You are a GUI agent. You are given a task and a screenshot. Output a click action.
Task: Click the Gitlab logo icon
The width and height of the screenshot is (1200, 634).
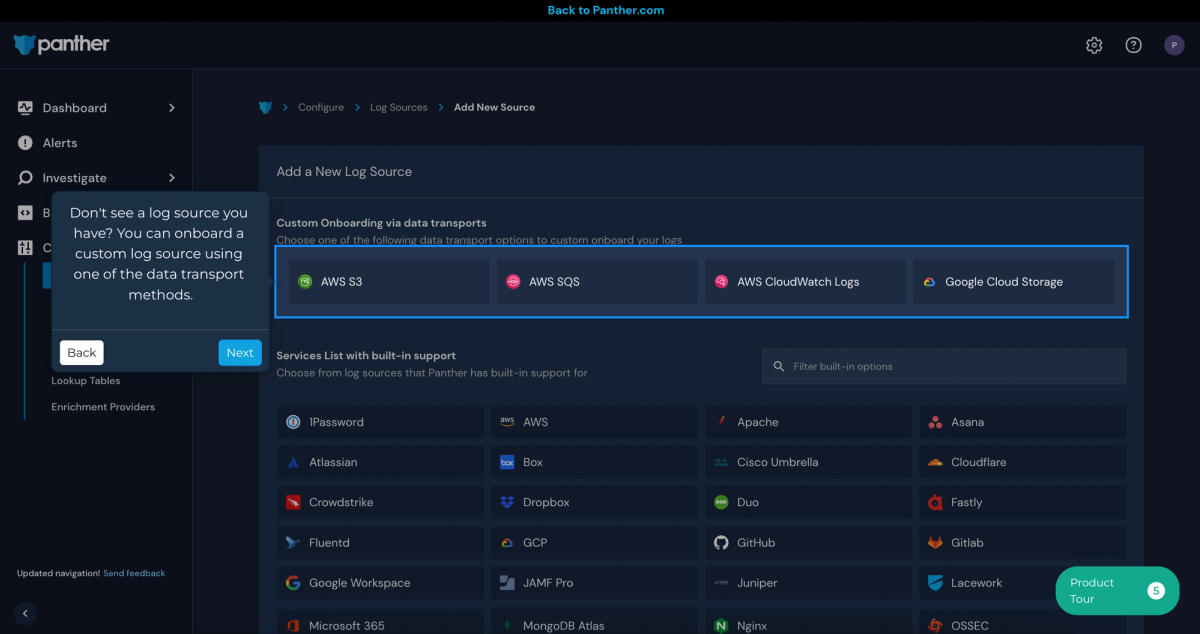(x=935, y=542)
